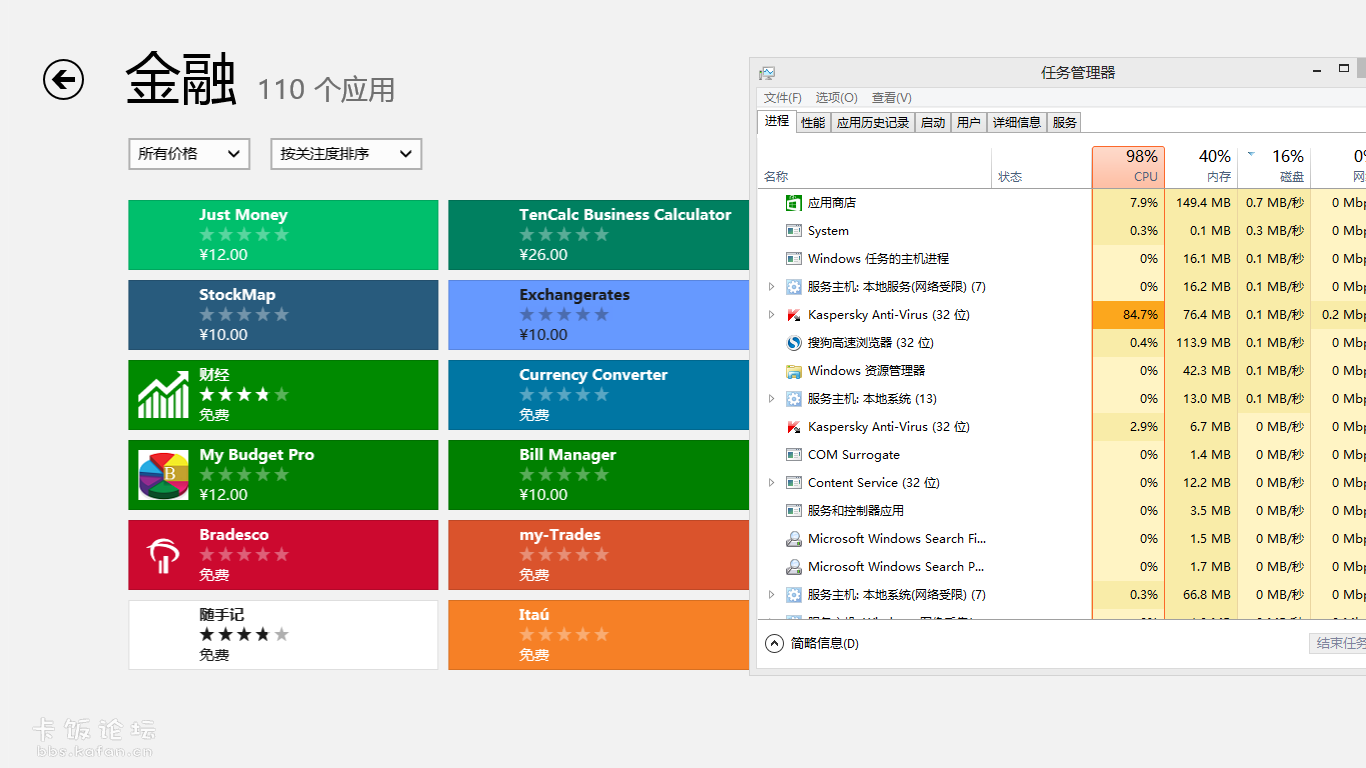
Task: Open the Exchangerates app tile
Action: pyautogui.click(x=598, y=315)
